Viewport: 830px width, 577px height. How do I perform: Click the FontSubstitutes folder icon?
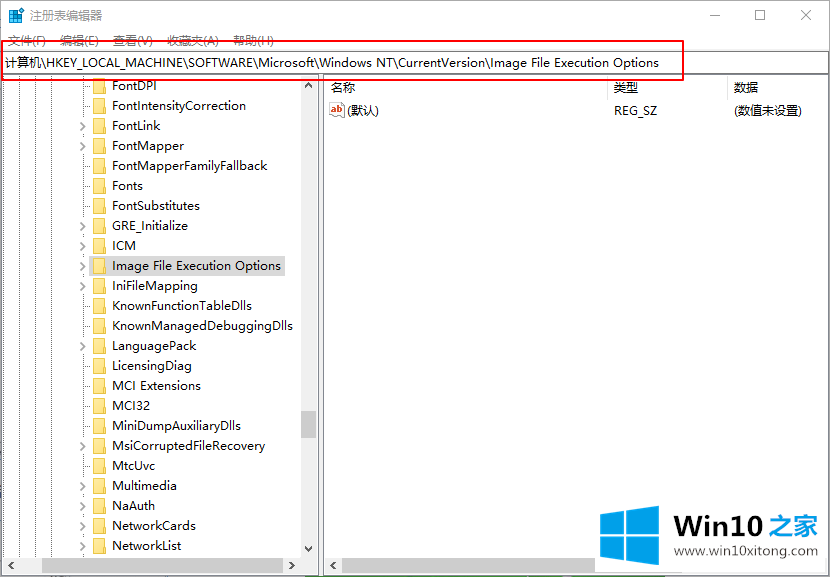click(x=99, y=206)
